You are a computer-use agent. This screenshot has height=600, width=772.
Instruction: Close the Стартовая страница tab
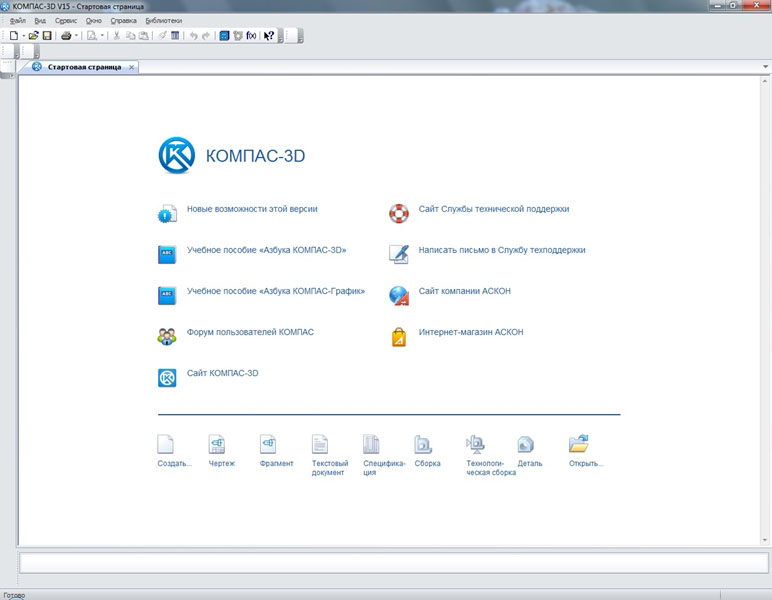click(x=131, y=67)
